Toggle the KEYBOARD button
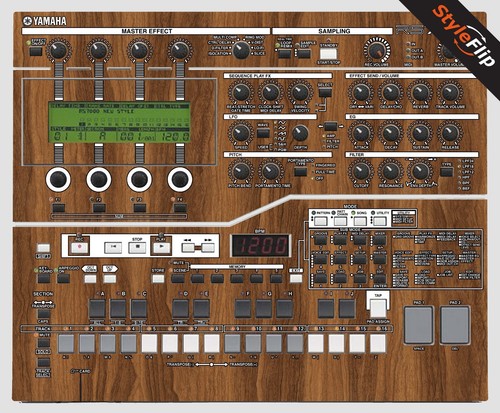 44,278
